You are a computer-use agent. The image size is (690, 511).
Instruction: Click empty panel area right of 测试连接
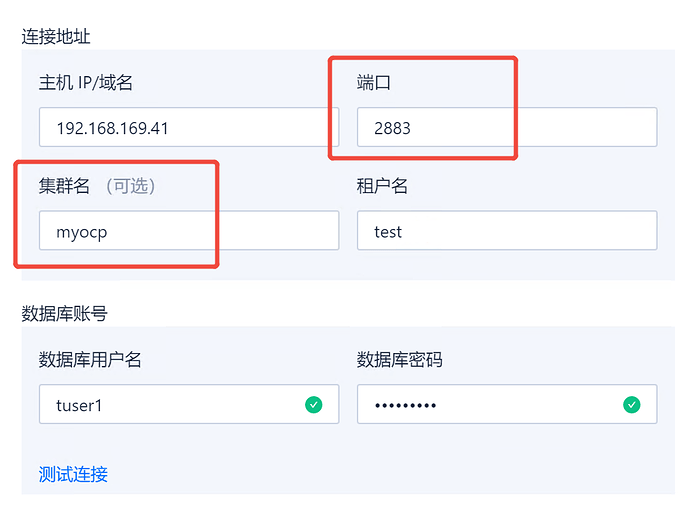point(400,474)
